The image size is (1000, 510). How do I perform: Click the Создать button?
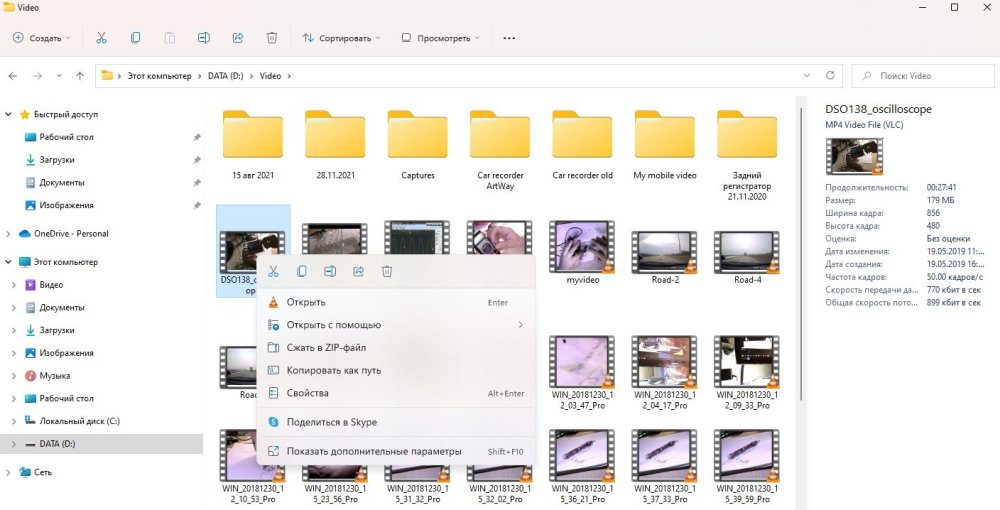point(41,38)
